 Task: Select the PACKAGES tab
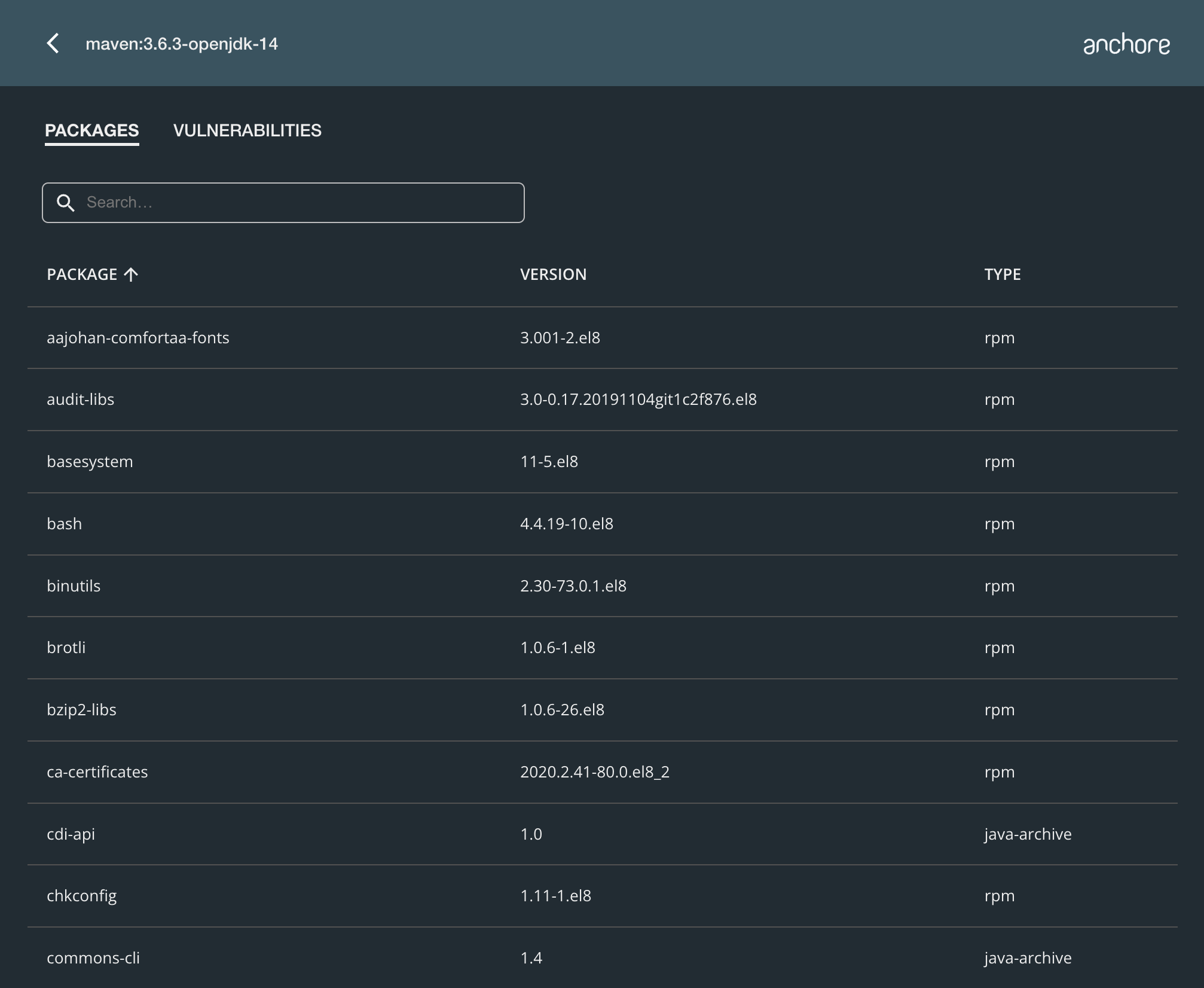(91, 130)
